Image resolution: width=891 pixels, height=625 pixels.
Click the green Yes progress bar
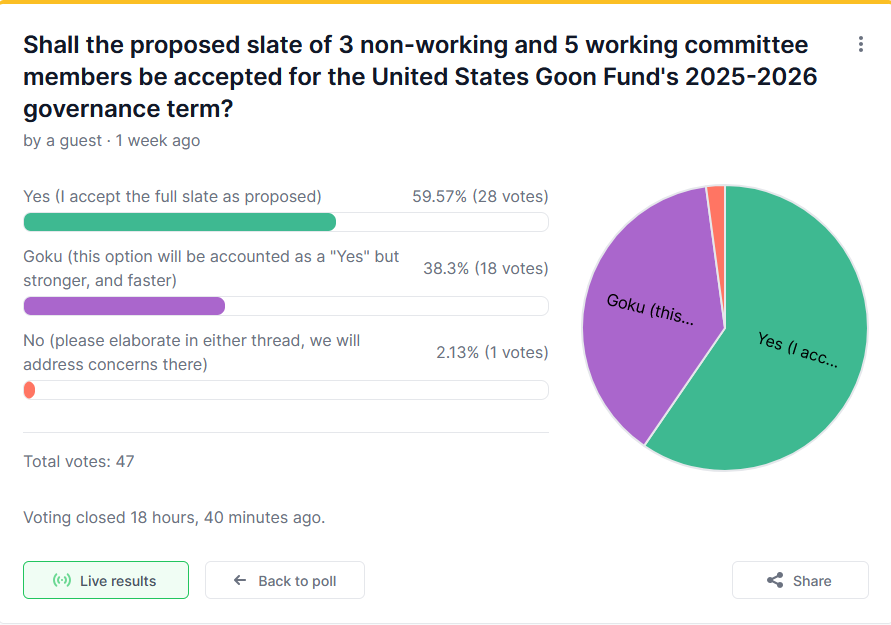click(180, 222)
